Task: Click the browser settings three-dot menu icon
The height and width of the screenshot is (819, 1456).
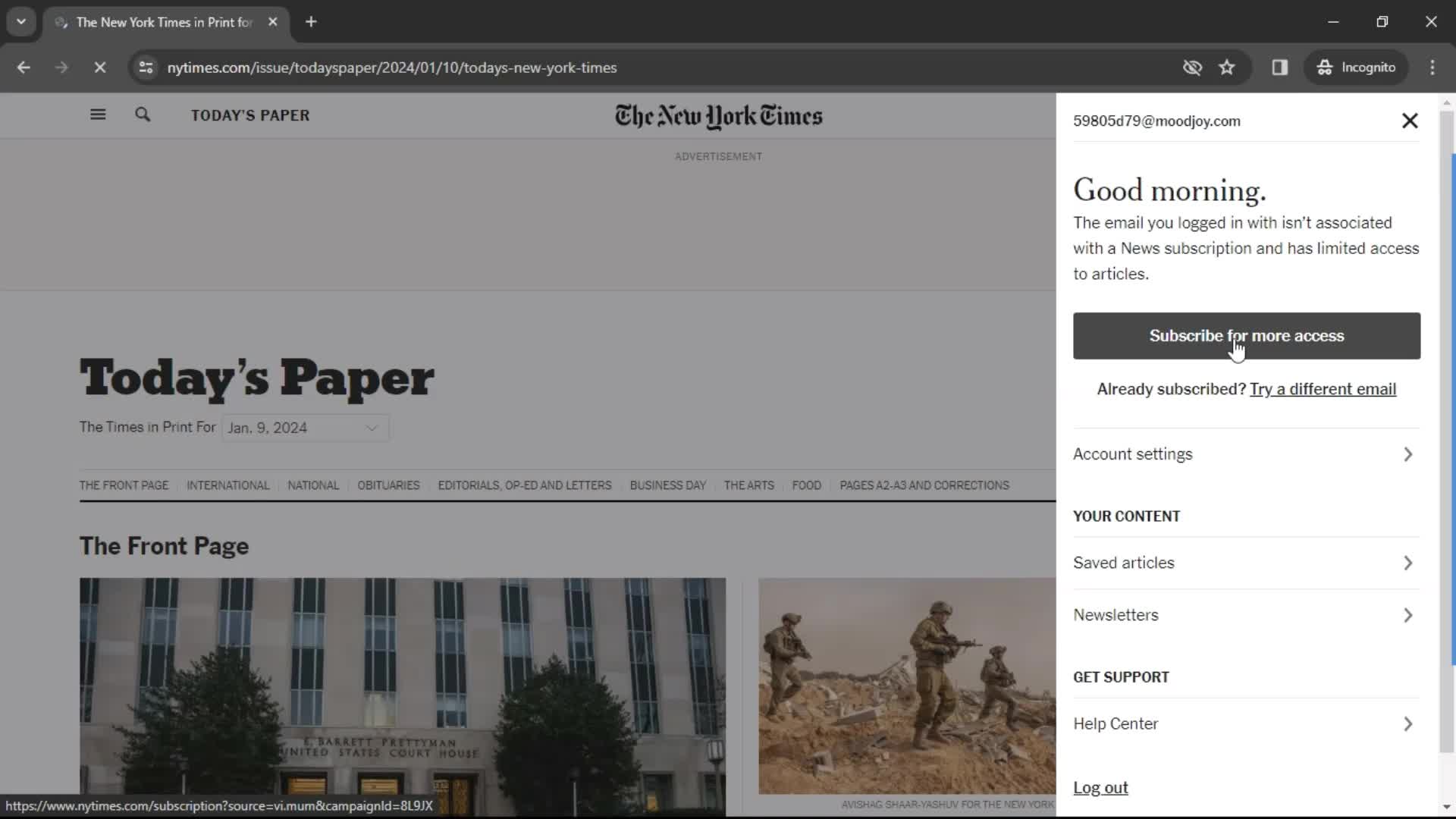Action: [x=1437, y=67]
